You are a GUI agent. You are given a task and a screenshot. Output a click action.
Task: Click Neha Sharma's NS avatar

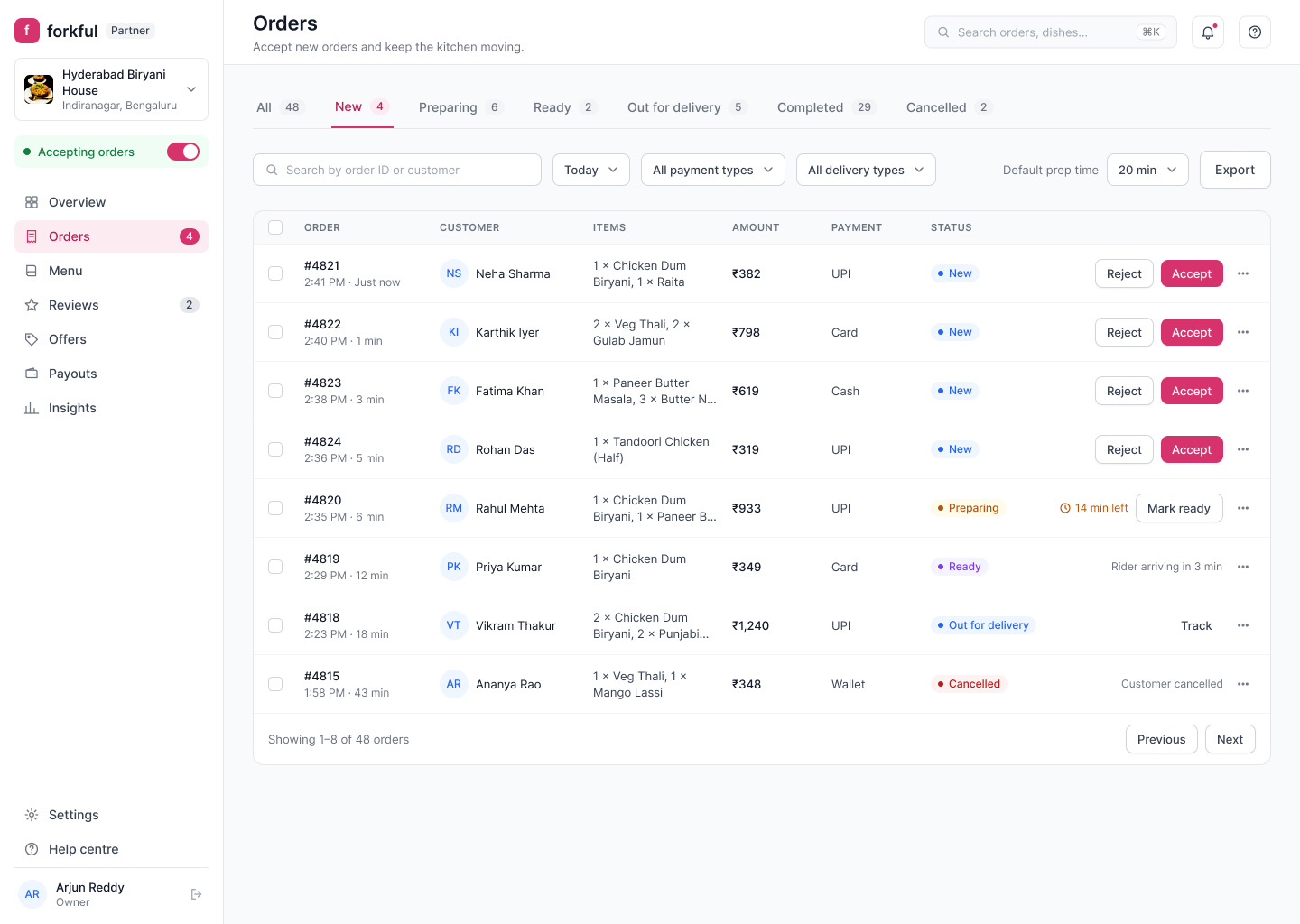(454, 273)
